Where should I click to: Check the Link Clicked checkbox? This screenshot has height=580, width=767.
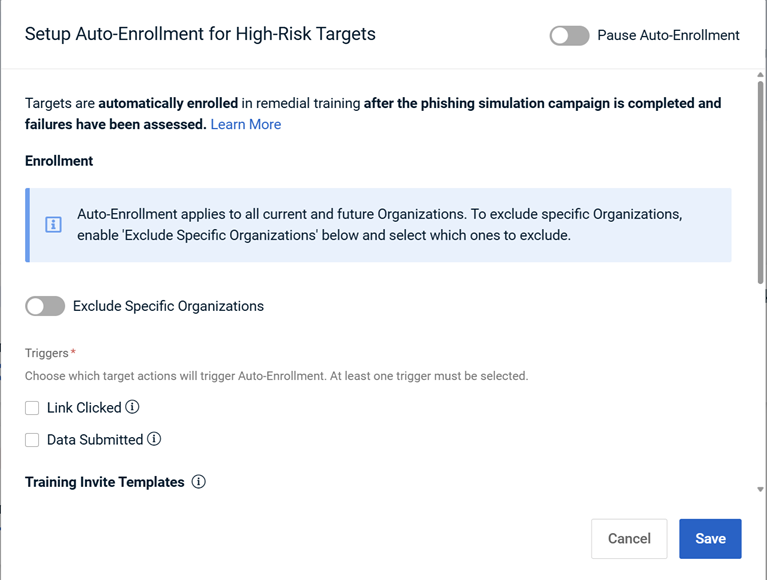(x=32, y=408)
